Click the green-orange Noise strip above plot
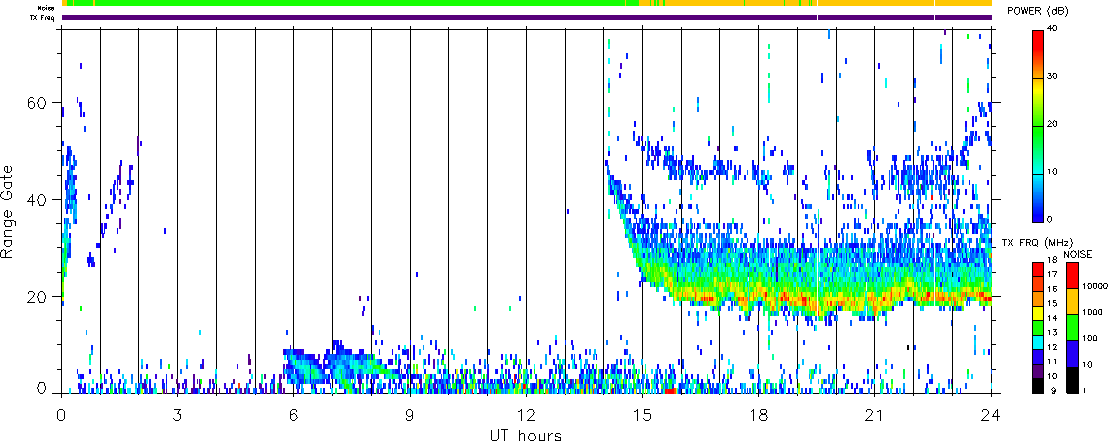Screen dimensions: 1108x441 526,4
